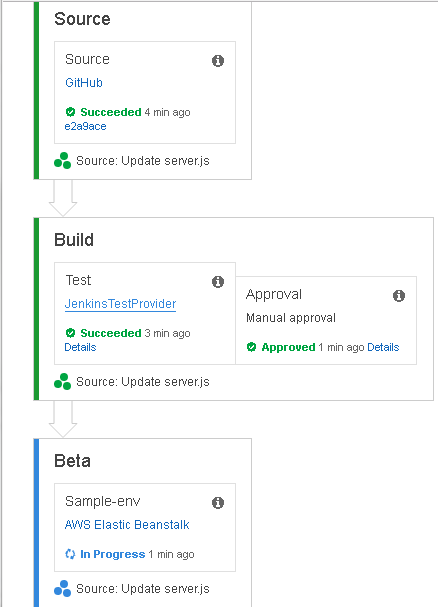Click the info icon on Sample-env action

(218, 503)
